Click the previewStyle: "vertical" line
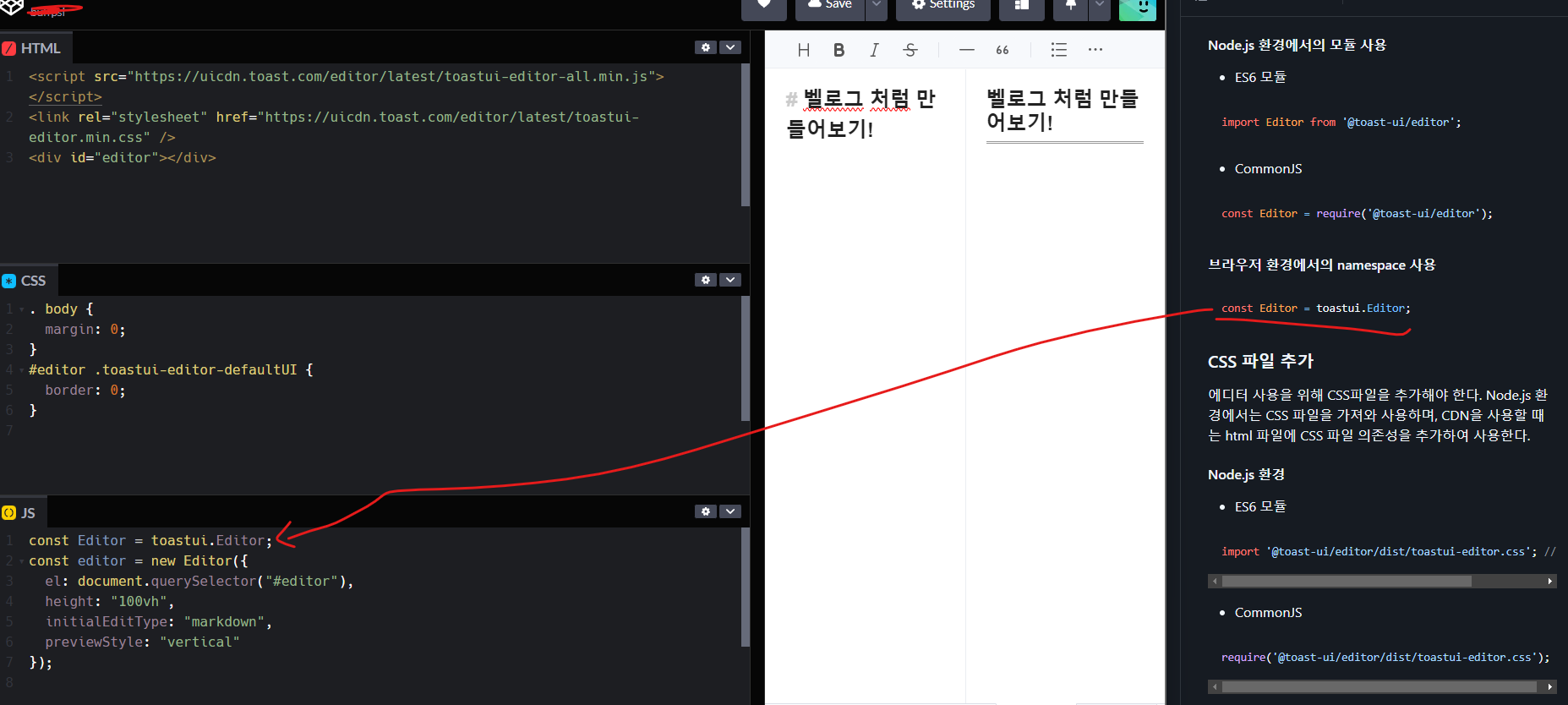 (142, 642)
